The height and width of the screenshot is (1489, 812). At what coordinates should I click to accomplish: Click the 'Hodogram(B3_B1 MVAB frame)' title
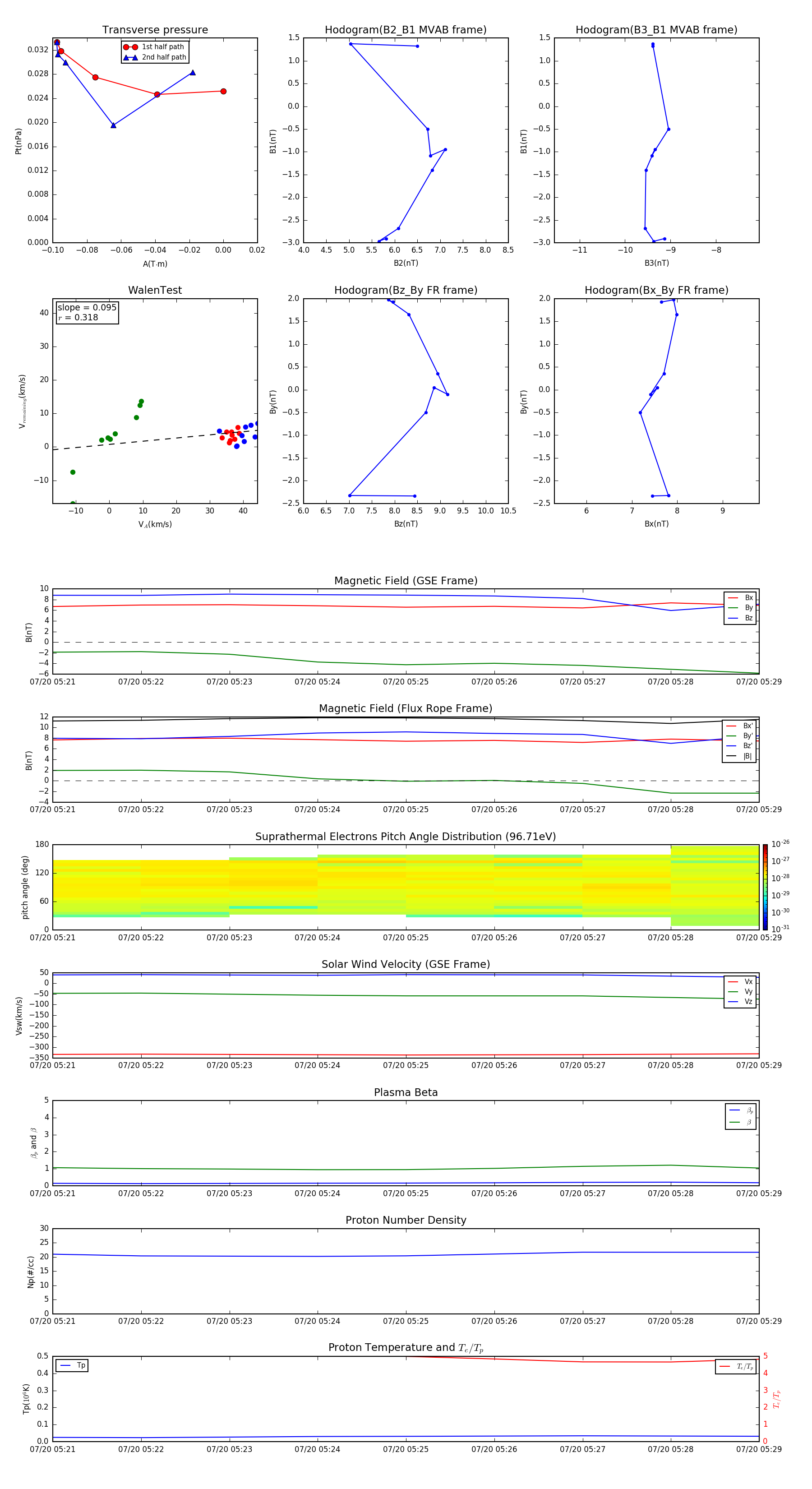click(x=656, y=30)
